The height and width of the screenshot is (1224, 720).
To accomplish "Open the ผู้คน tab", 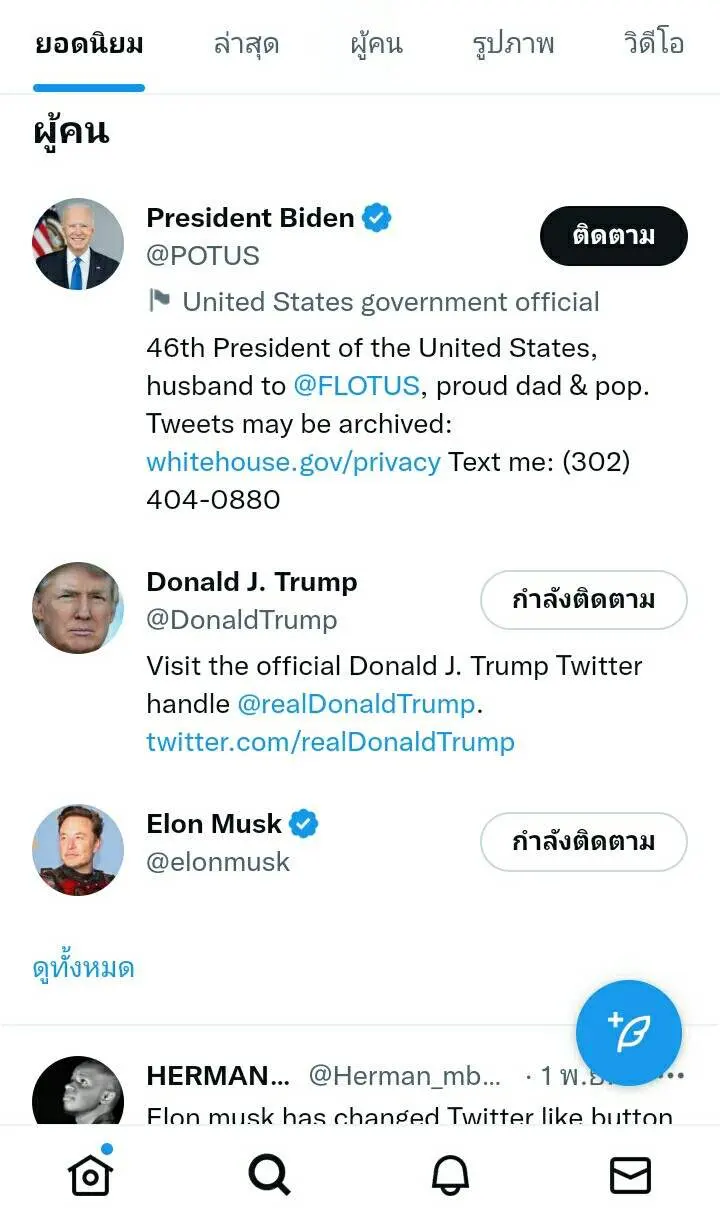I will (376, 45).
